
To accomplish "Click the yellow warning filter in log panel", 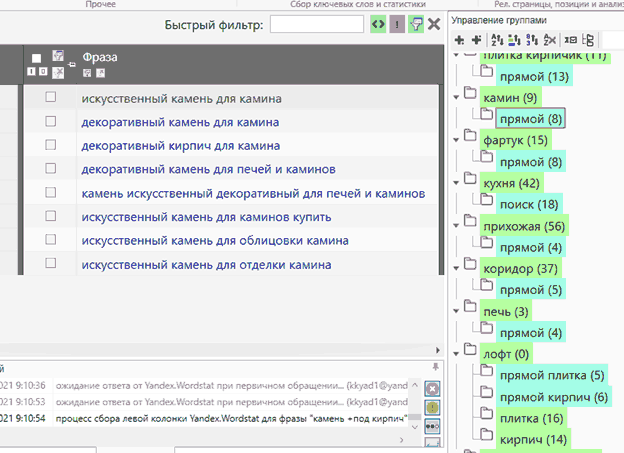I will coord(432,407).
